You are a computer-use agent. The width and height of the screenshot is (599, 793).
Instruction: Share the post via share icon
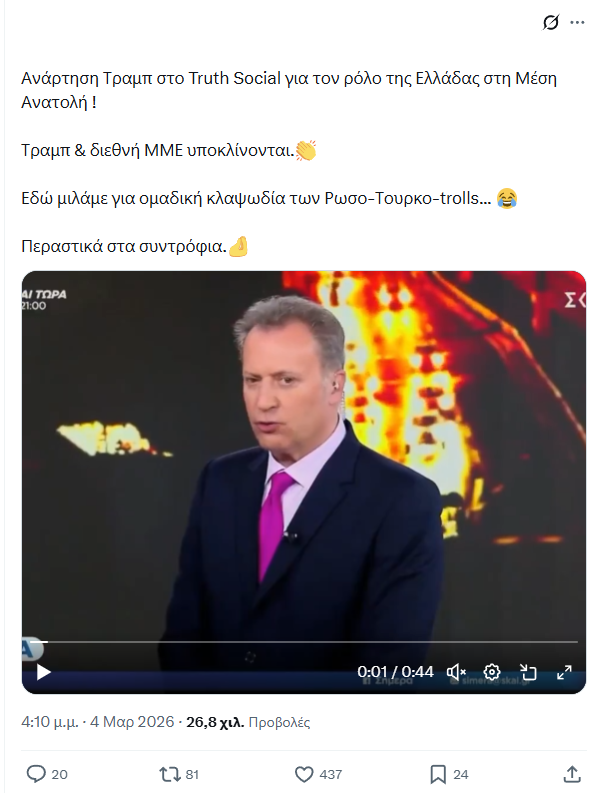pyautogui.click(x=572, y=774)
